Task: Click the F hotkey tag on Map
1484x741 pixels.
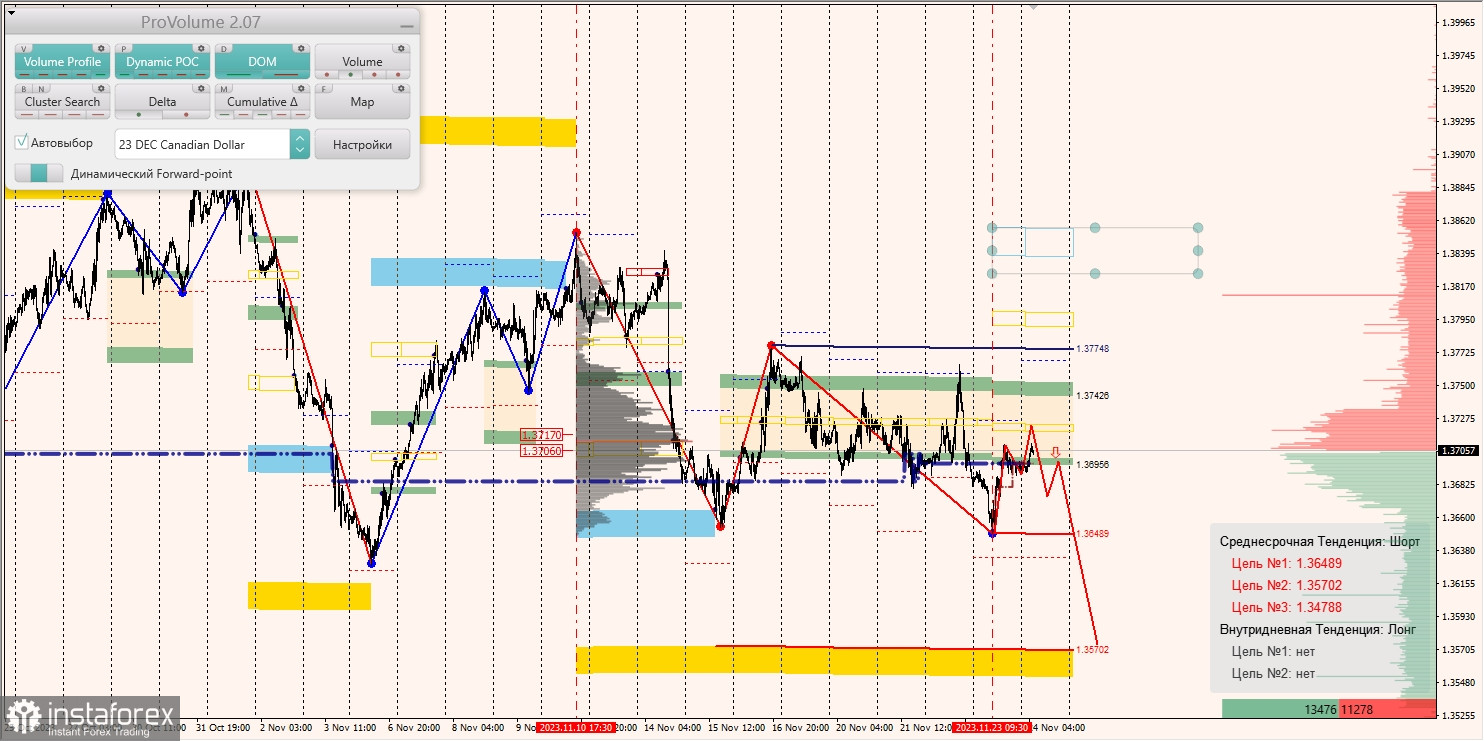Action: (x=324, y=88)
